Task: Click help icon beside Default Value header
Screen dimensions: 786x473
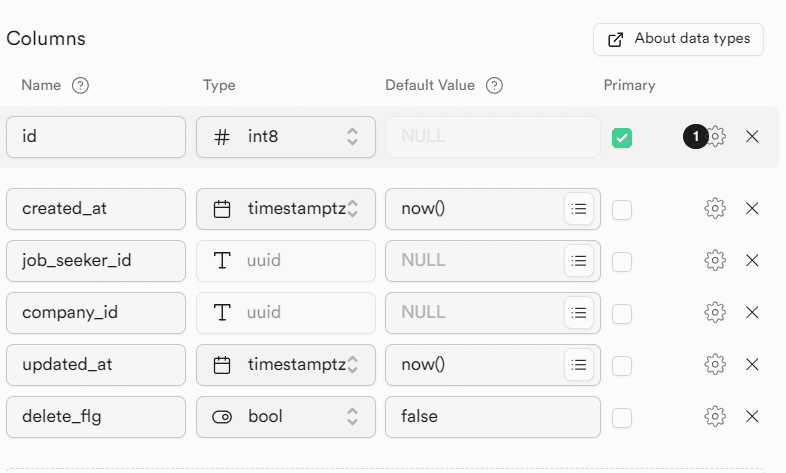Action: pyautogui.click(x=494, y=86)
